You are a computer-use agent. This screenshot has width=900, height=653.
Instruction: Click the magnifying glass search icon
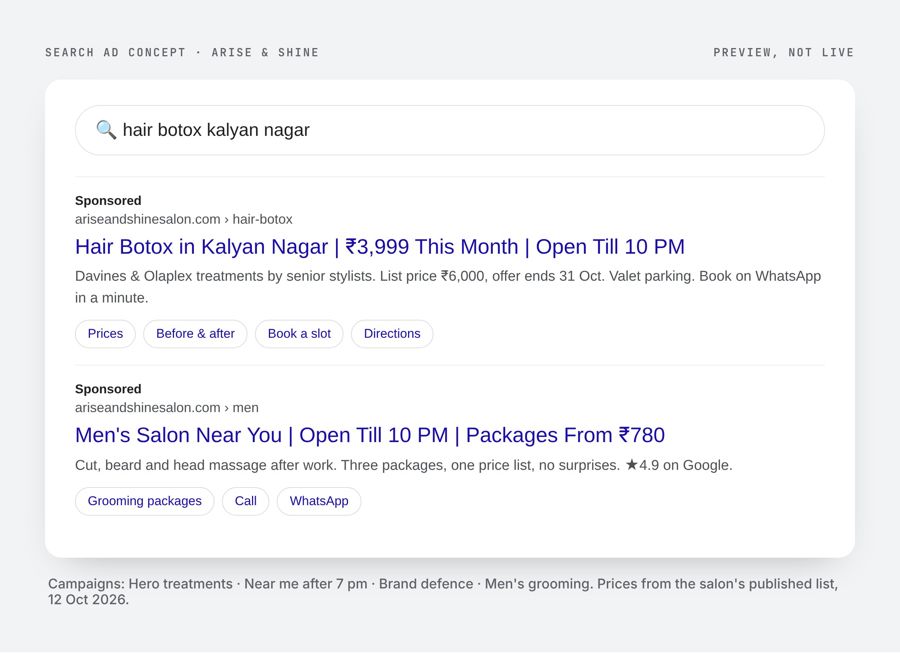106,130
